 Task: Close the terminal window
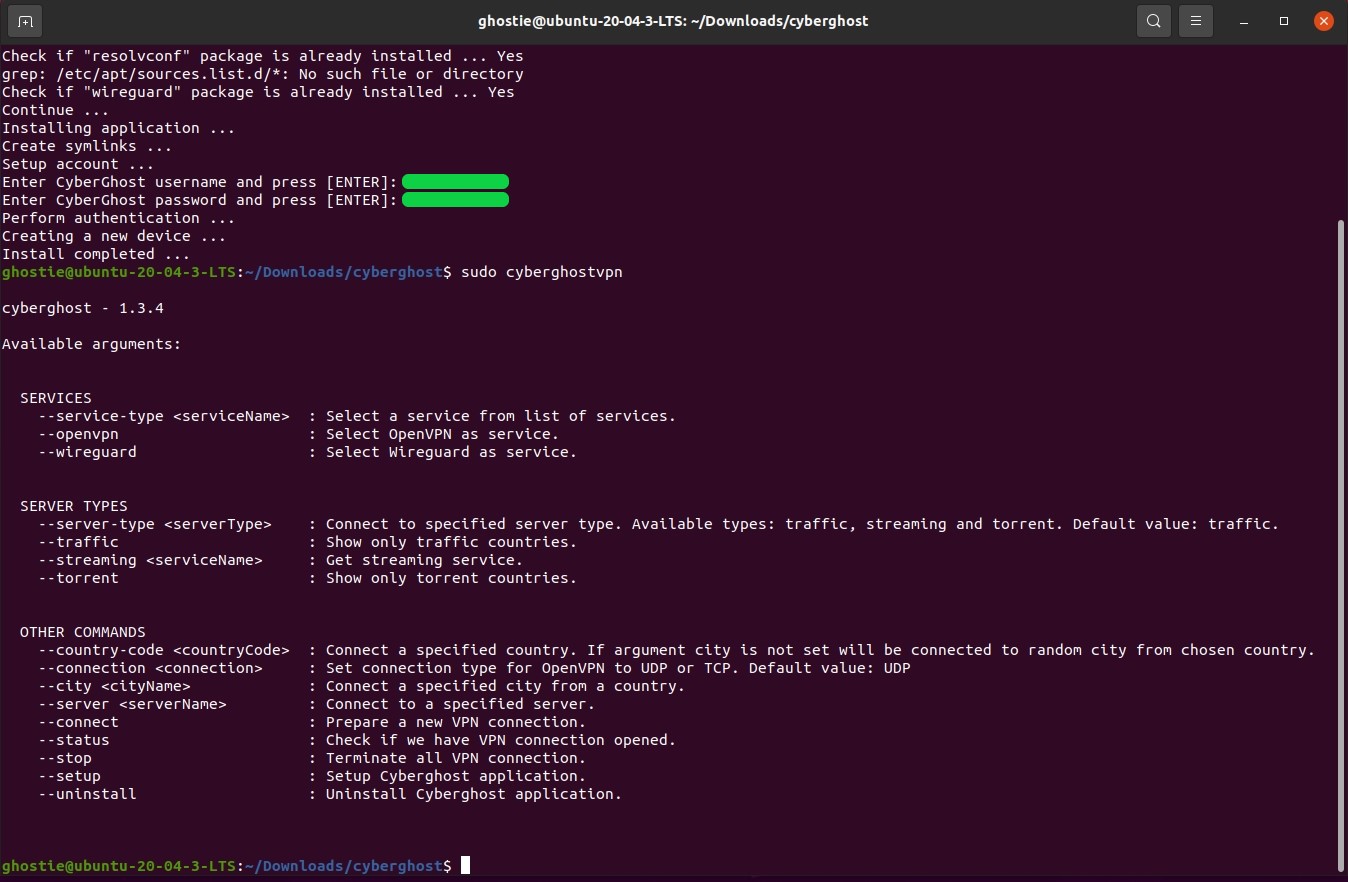(x=1324, y=21)
